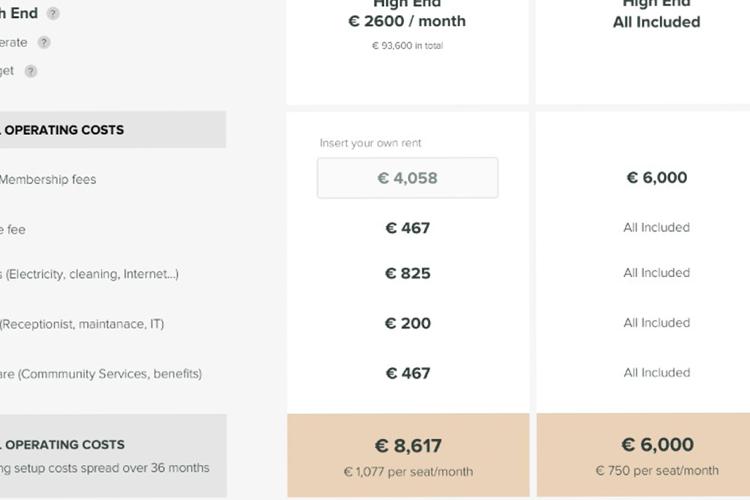Pick the Budget option
This screenshot has height=500, width=750.
(x=7, y=71)
